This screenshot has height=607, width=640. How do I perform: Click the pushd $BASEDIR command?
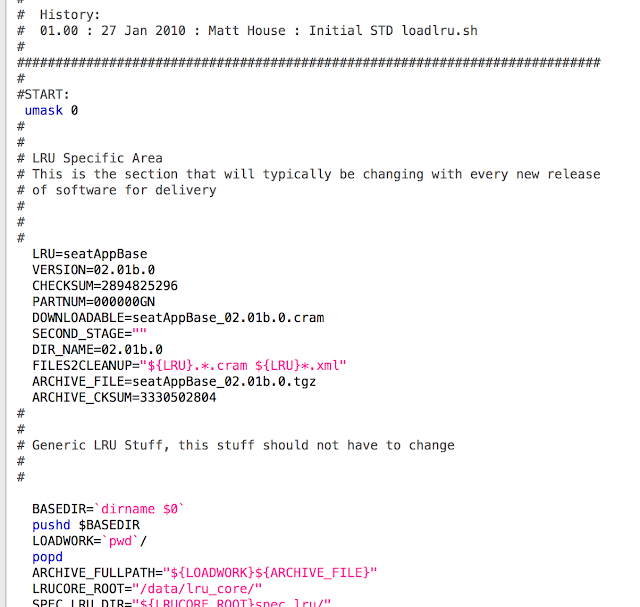tap(86, 525)
